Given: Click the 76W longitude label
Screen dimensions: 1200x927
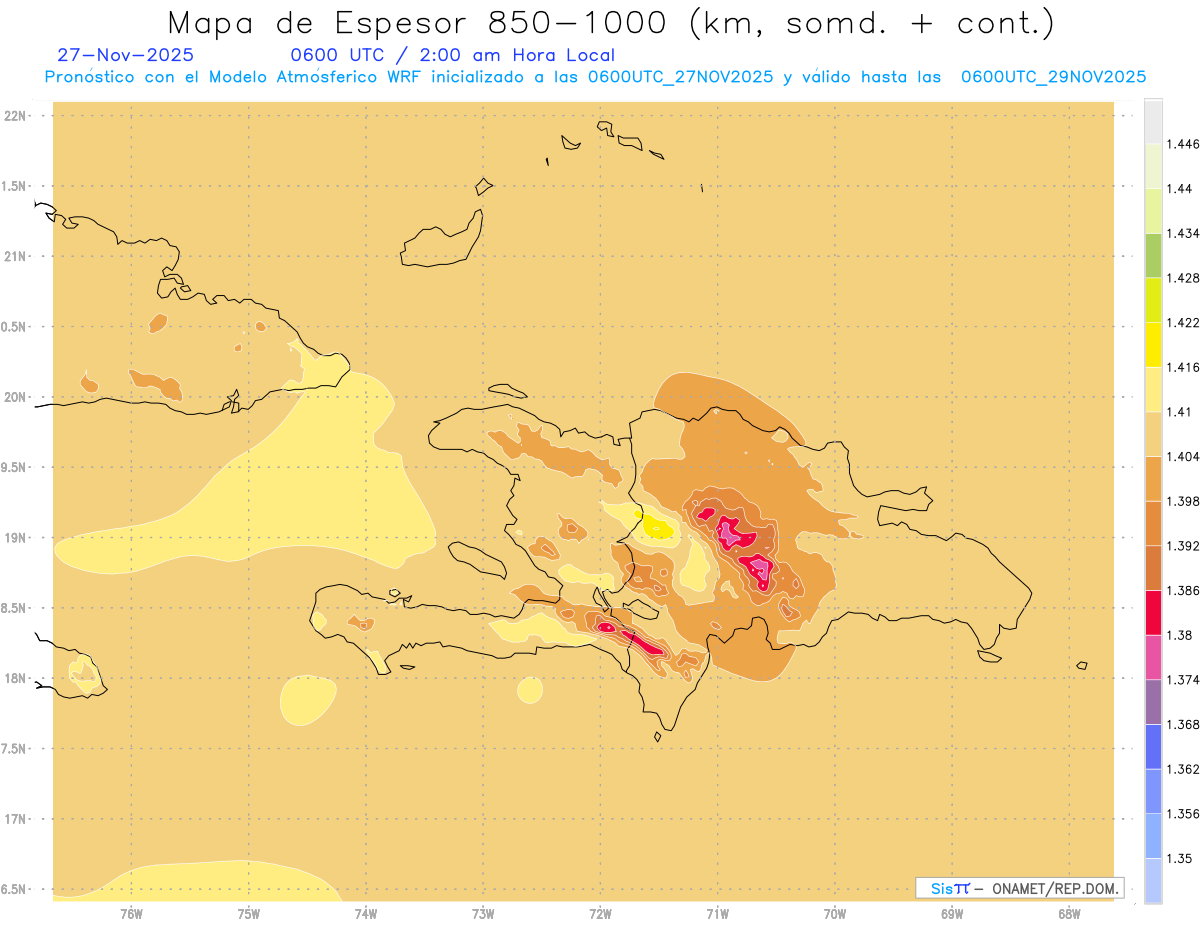Looking at the screenshot, I should tap(131, 912).
